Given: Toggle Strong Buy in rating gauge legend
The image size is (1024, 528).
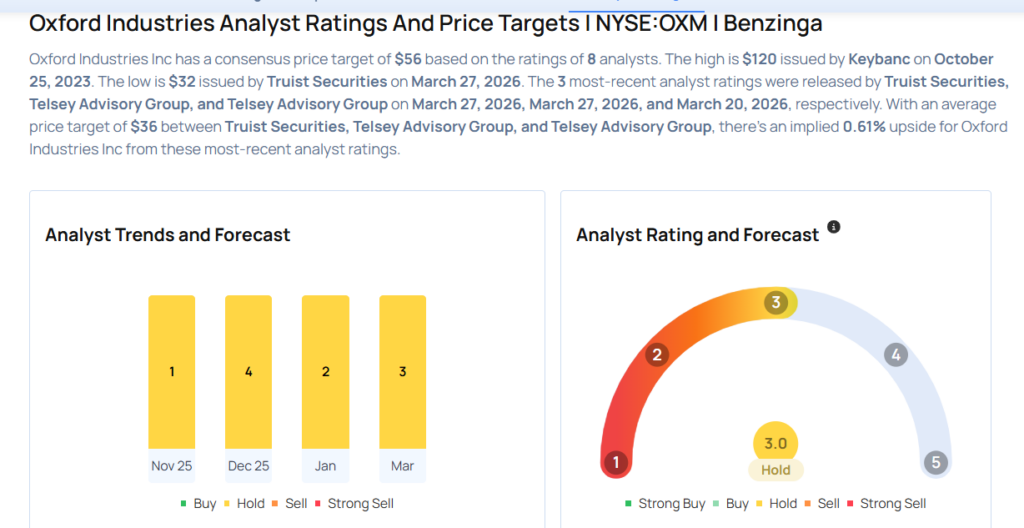Looking at the screenshot, I should [665, 503].
